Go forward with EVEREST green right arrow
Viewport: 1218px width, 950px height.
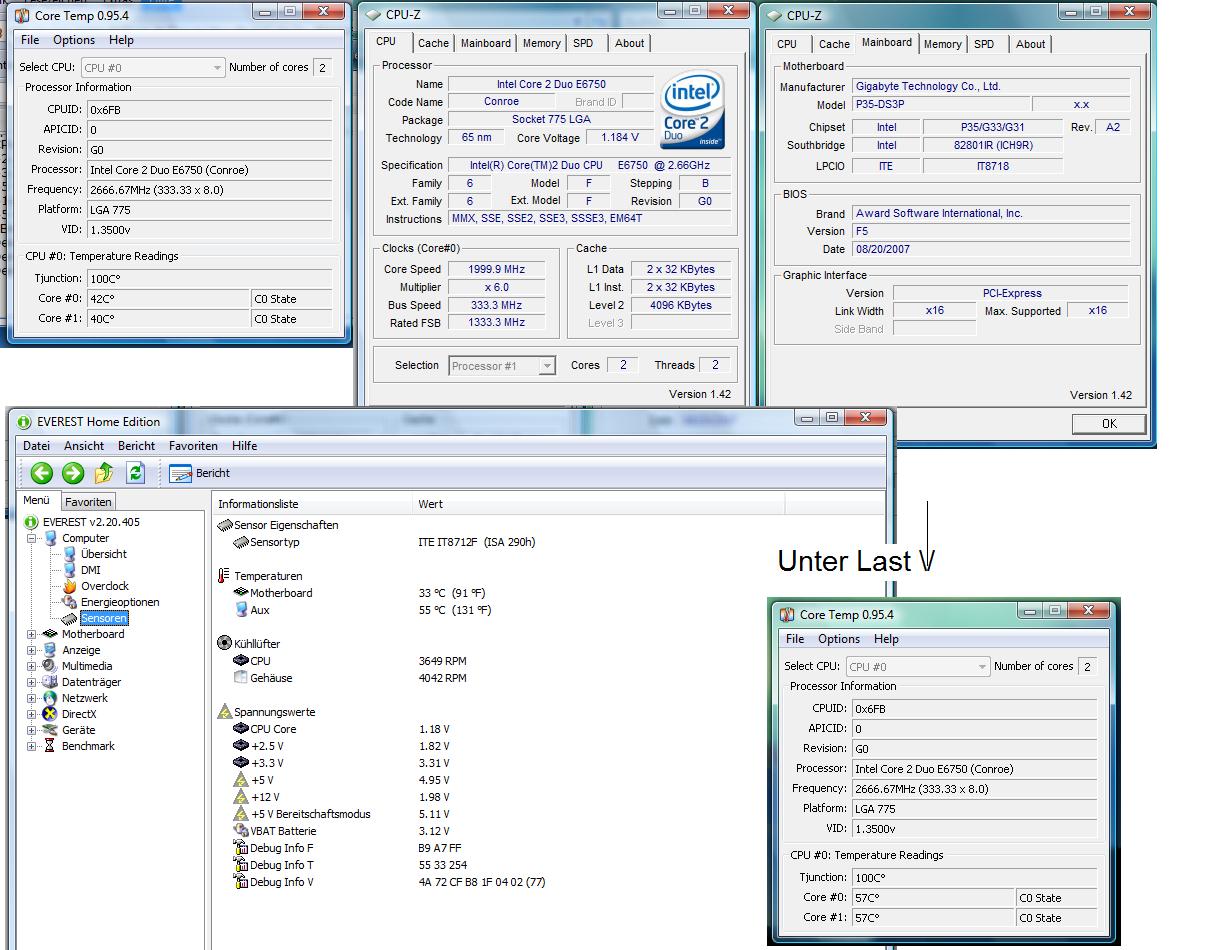[72, 473]
